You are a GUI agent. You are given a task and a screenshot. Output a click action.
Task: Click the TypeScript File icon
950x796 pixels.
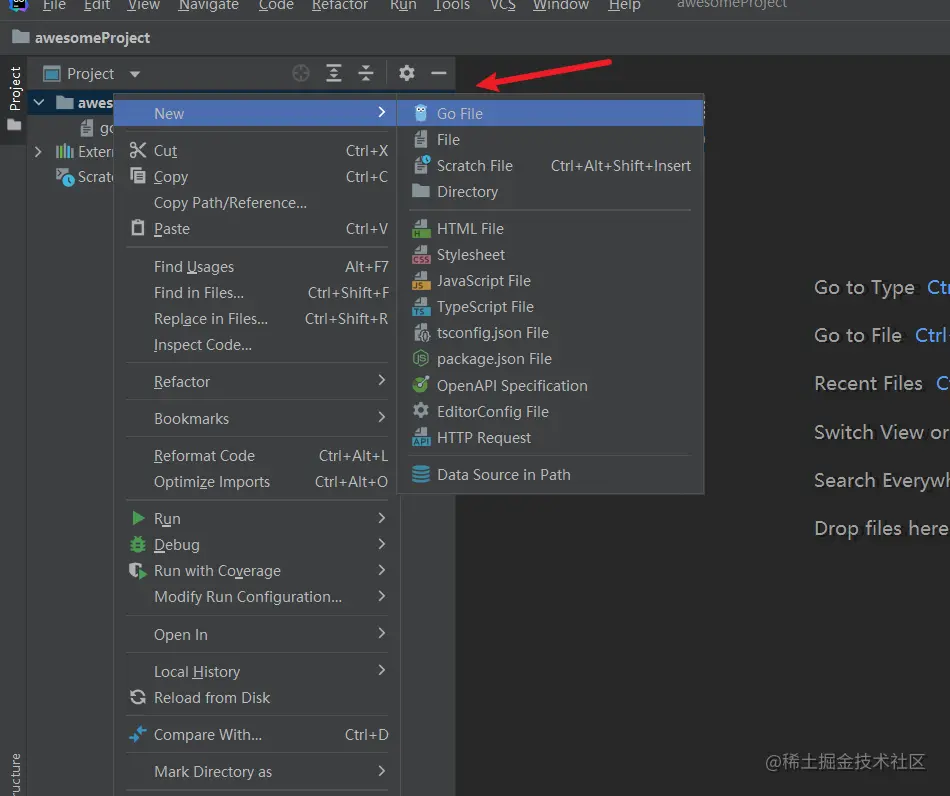click(421, 307)
